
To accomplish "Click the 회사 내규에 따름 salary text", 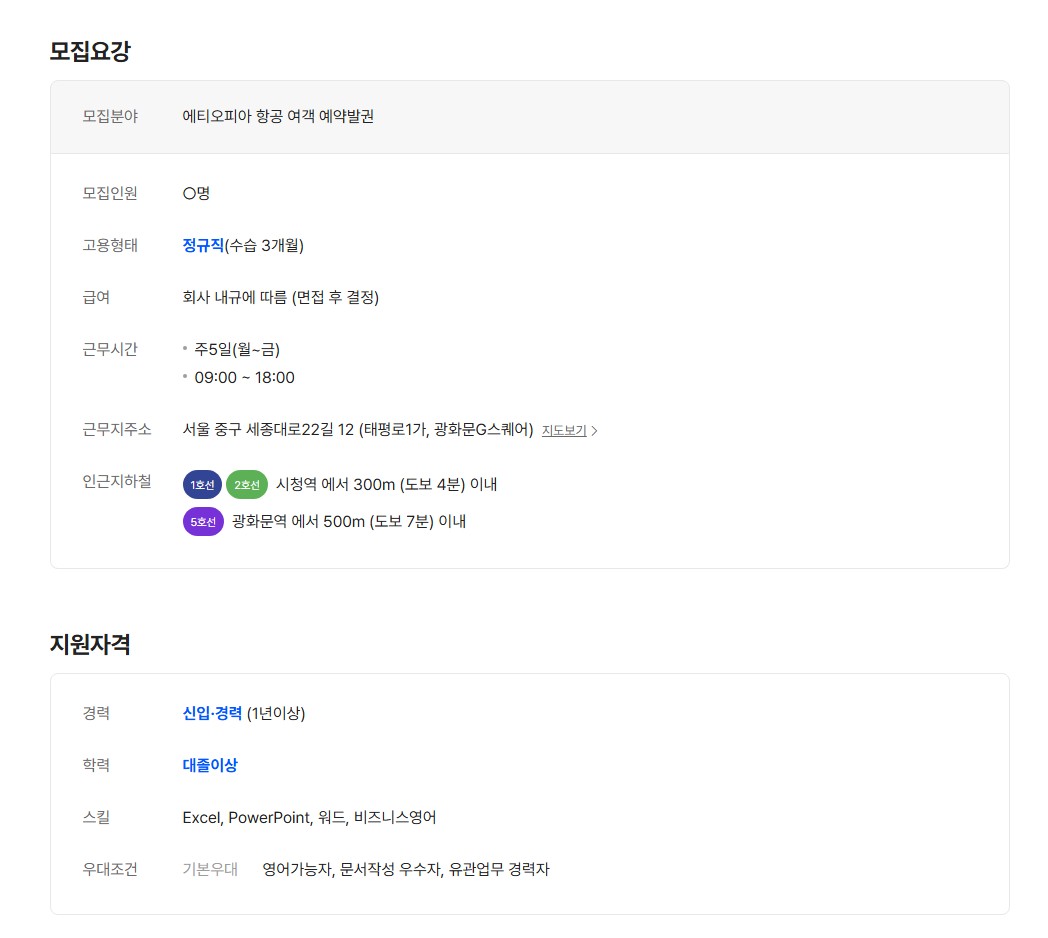I will click(280, 297).
